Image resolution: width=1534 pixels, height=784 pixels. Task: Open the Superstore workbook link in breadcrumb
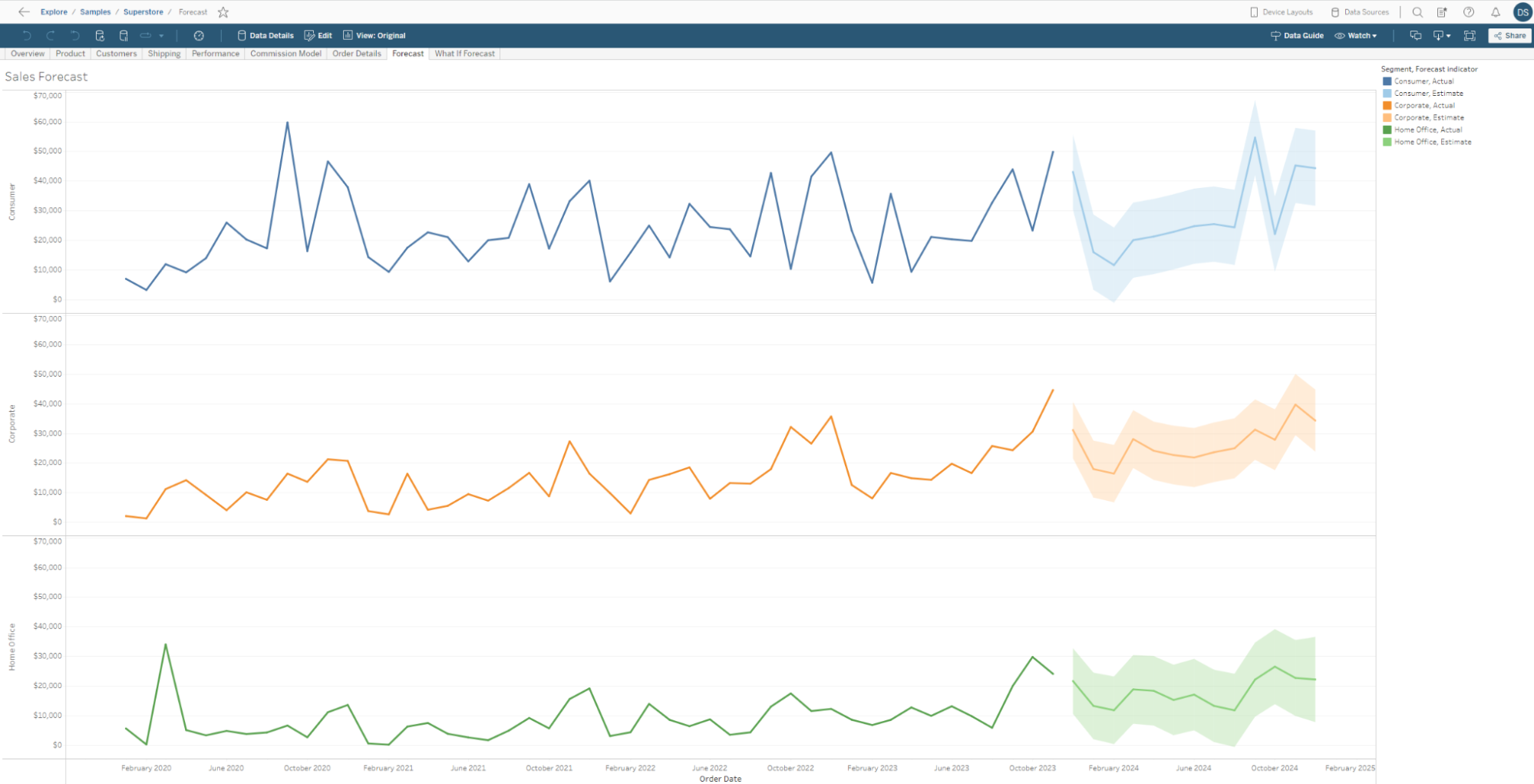pos(144,12)
